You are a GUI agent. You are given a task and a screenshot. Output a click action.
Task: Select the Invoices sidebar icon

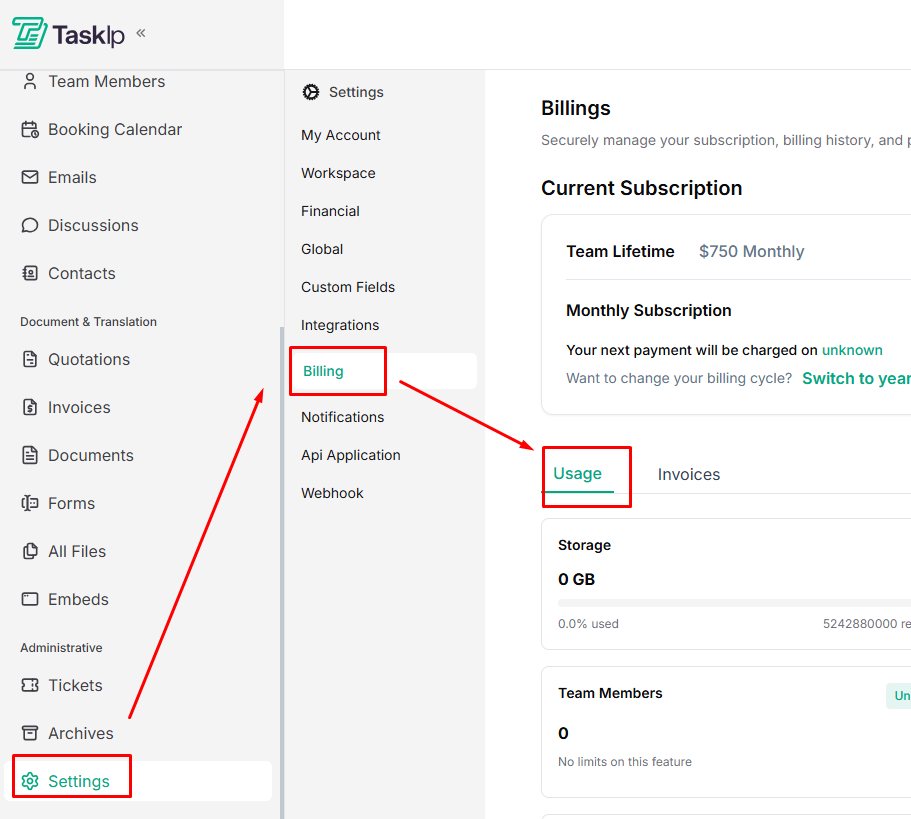tap(31, 407)
